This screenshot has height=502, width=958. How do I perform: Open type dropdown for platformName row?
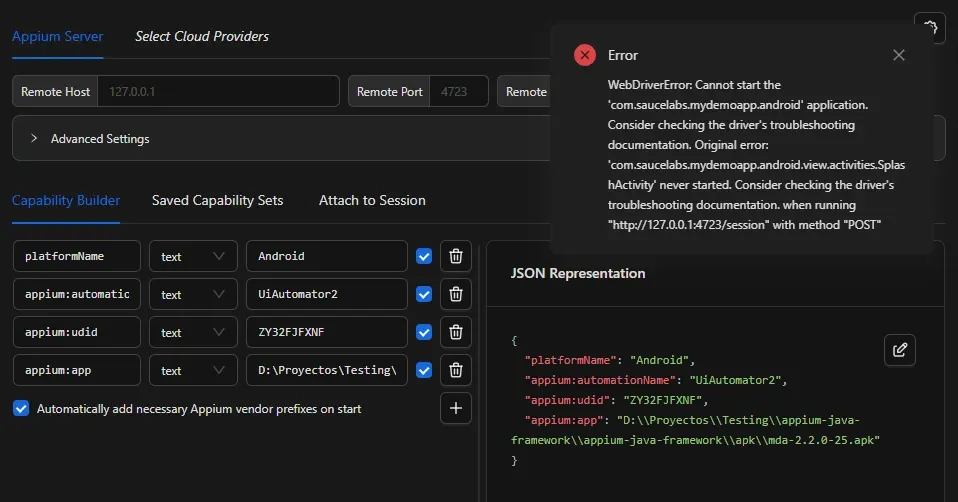click(193, 256)
